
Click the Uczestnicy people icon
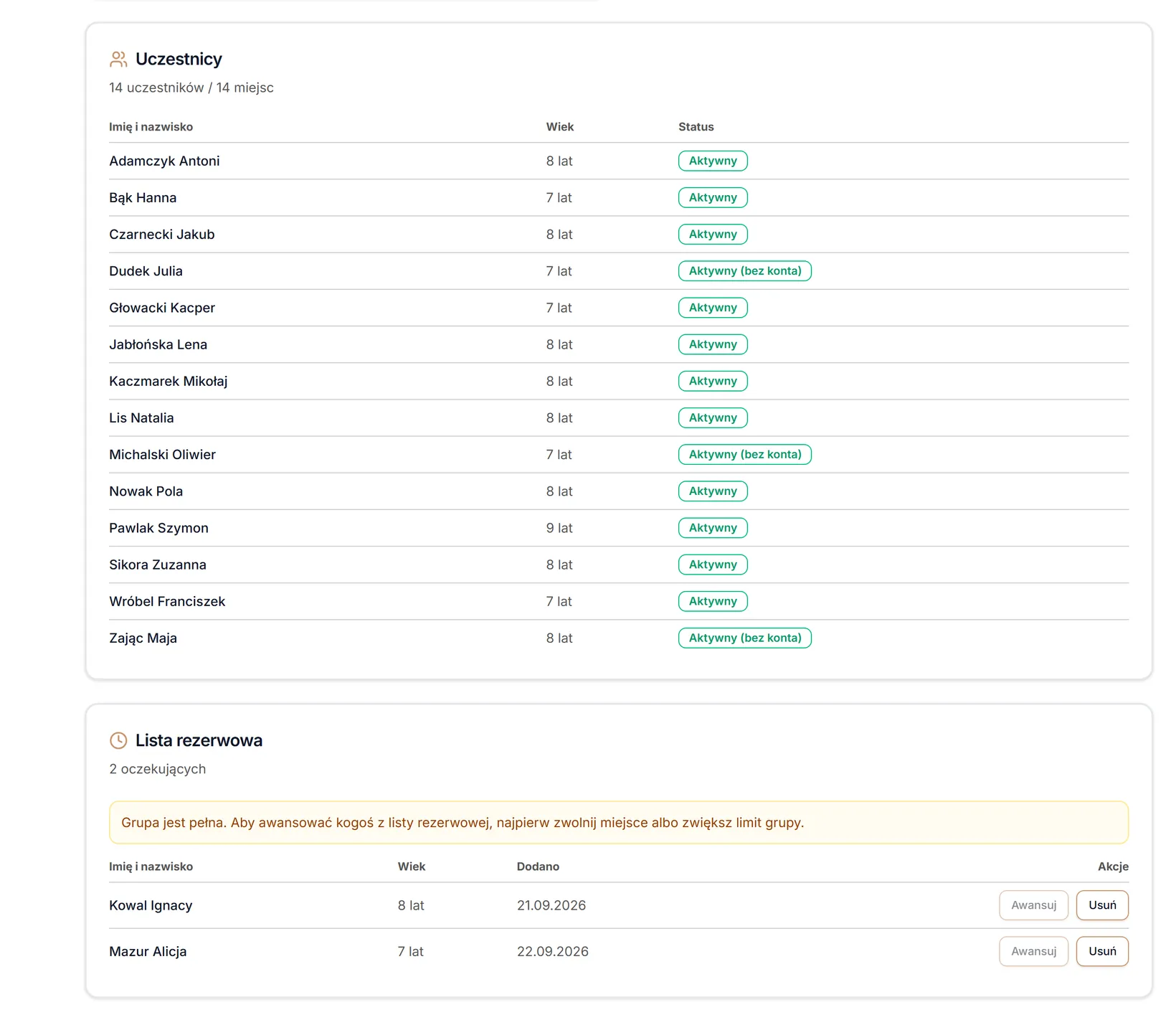(118, 59)
